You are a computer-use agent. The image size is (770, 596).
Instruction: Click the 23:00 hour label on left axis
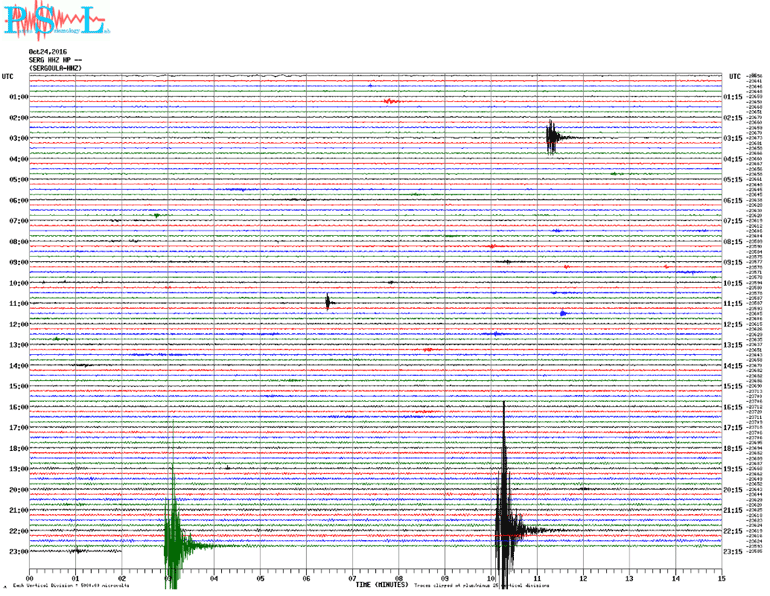(x=18, y=551)
